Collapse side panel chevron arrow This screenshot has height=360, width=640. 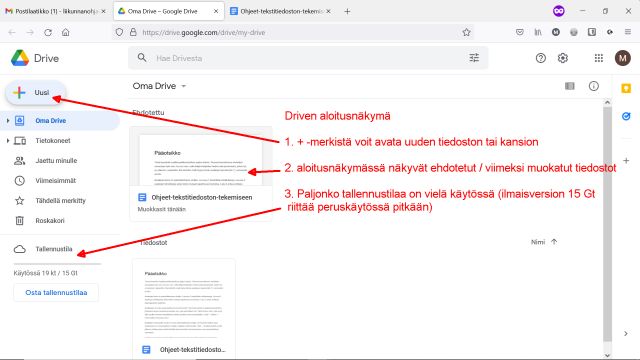tap(626, 334)
